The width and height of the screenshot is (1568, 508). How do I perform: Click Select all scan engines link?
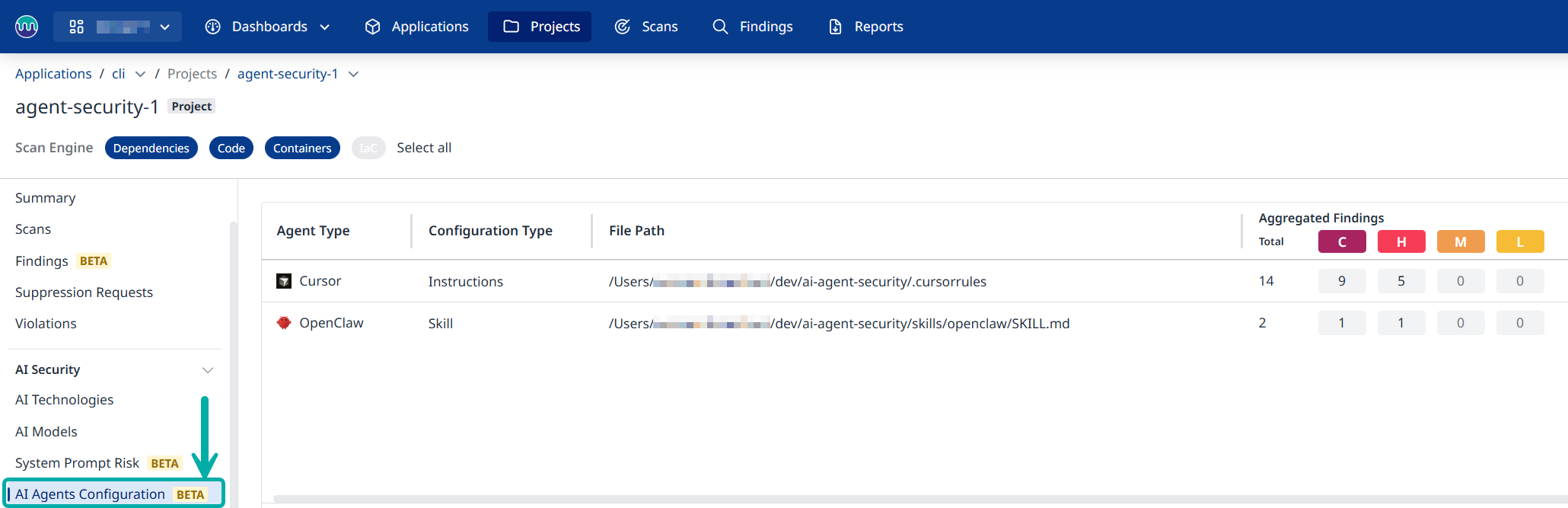point(424,148)
